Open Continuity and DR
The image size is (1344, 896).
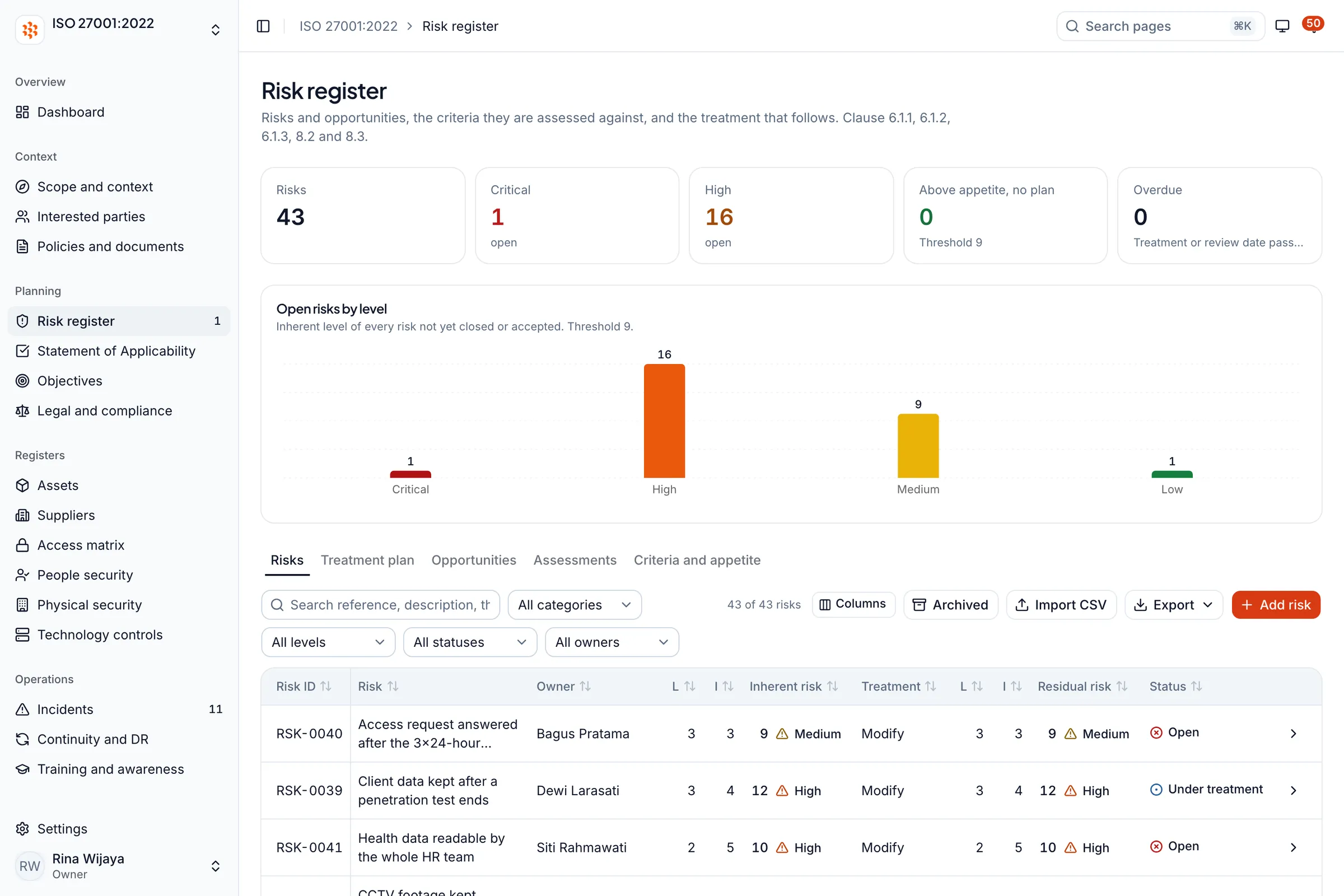(119, 739)
